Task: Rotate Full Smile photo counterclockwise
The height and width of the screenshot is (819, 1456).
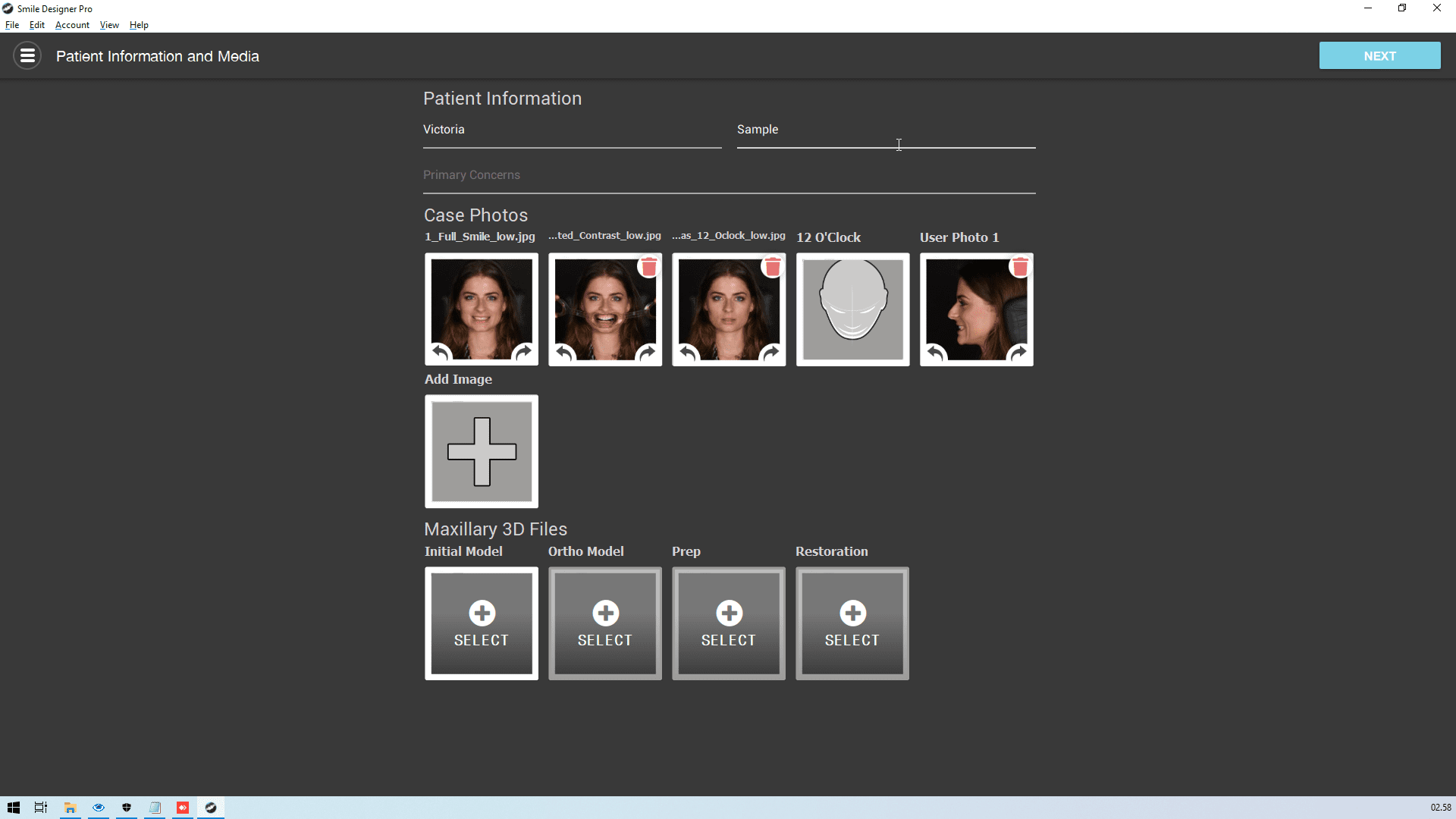Action: pos(441,353)
